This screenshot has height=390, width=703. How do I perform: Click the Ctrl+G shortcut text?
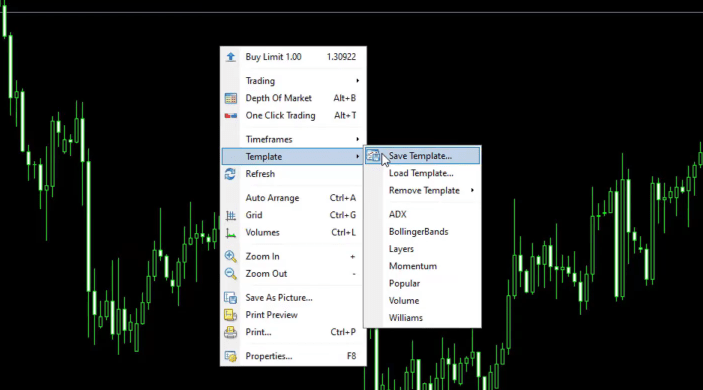point(343,215)
